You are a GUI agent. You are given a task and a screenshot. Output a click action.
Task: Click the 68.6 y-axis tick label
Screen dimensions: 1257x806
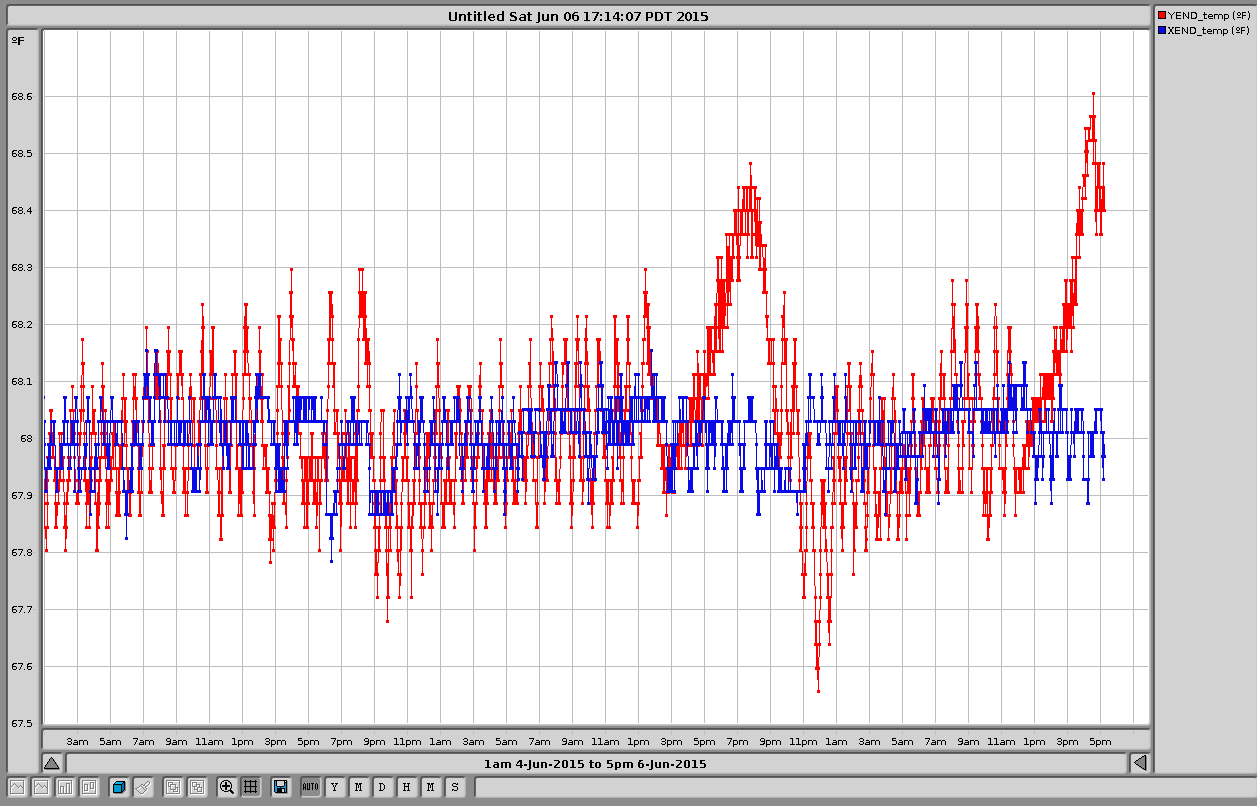(22, 97)
